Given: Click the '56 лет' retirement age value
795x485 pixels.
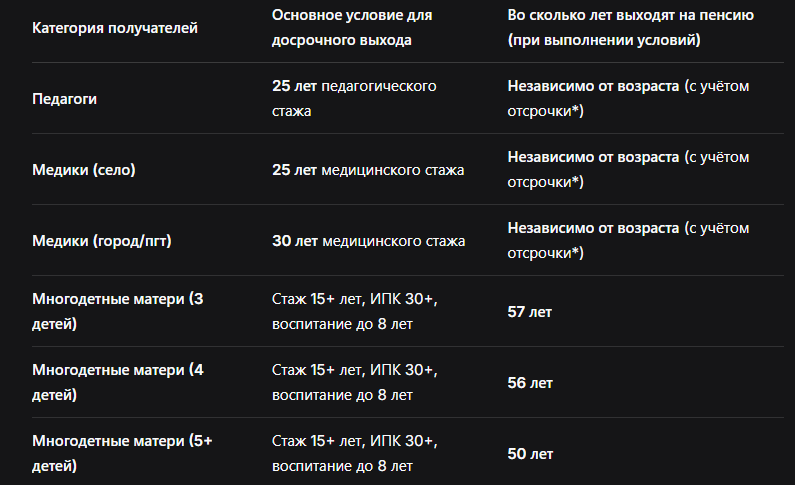Looking at the screenshot, I should [x=530, y=383].
